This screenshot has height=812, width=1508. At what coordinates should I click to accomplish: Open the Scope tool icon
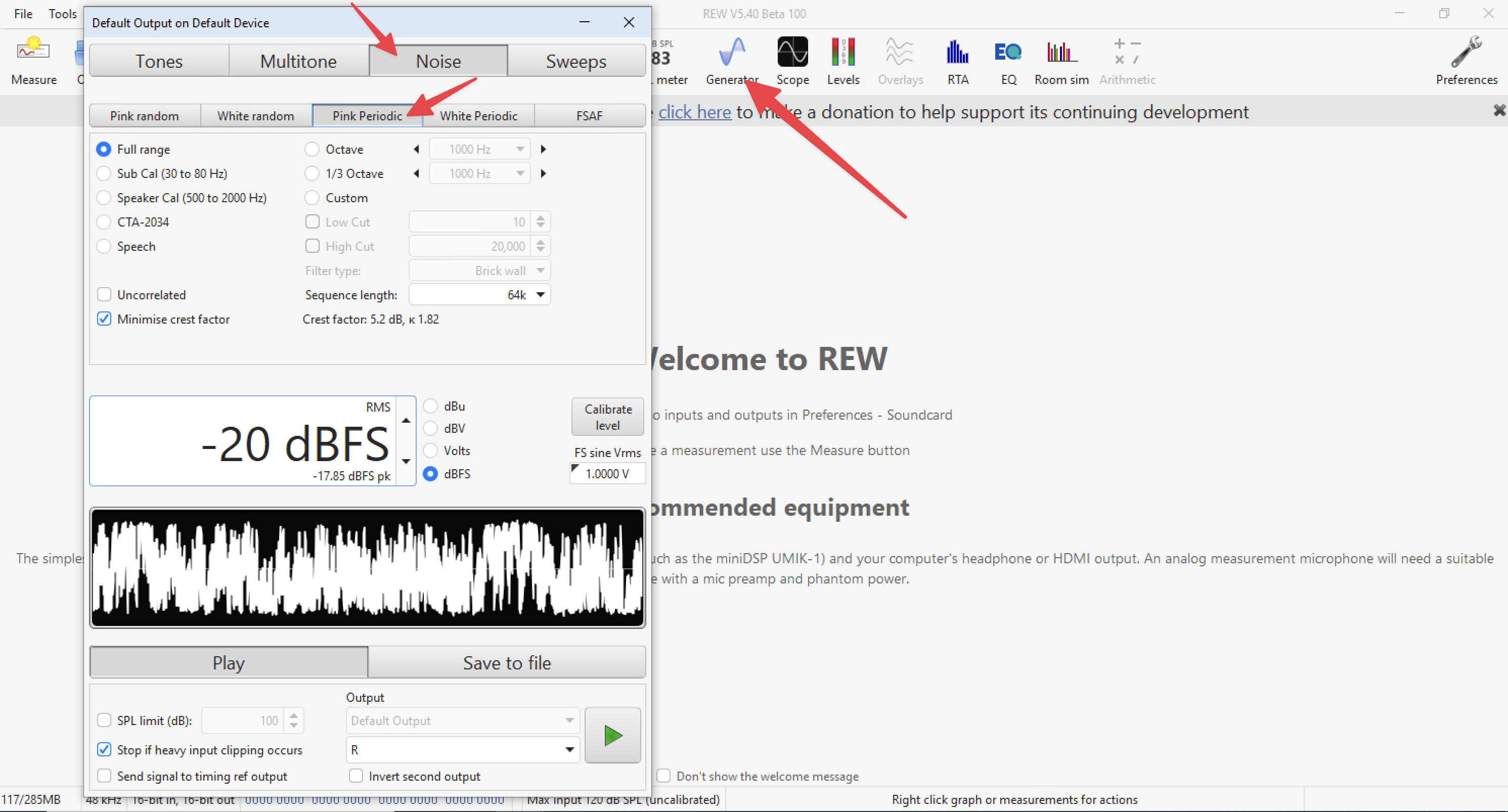792,53
